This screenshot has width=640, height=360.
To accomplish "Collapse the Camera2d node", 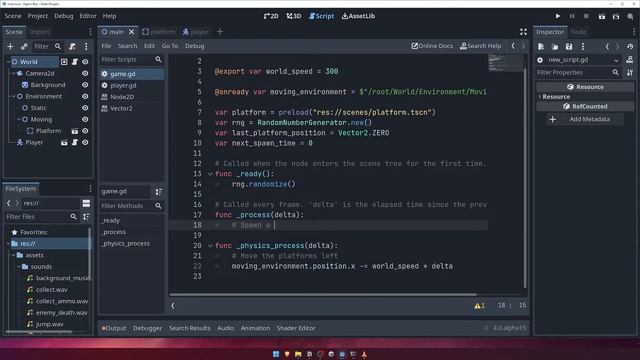I will point(13,73).
